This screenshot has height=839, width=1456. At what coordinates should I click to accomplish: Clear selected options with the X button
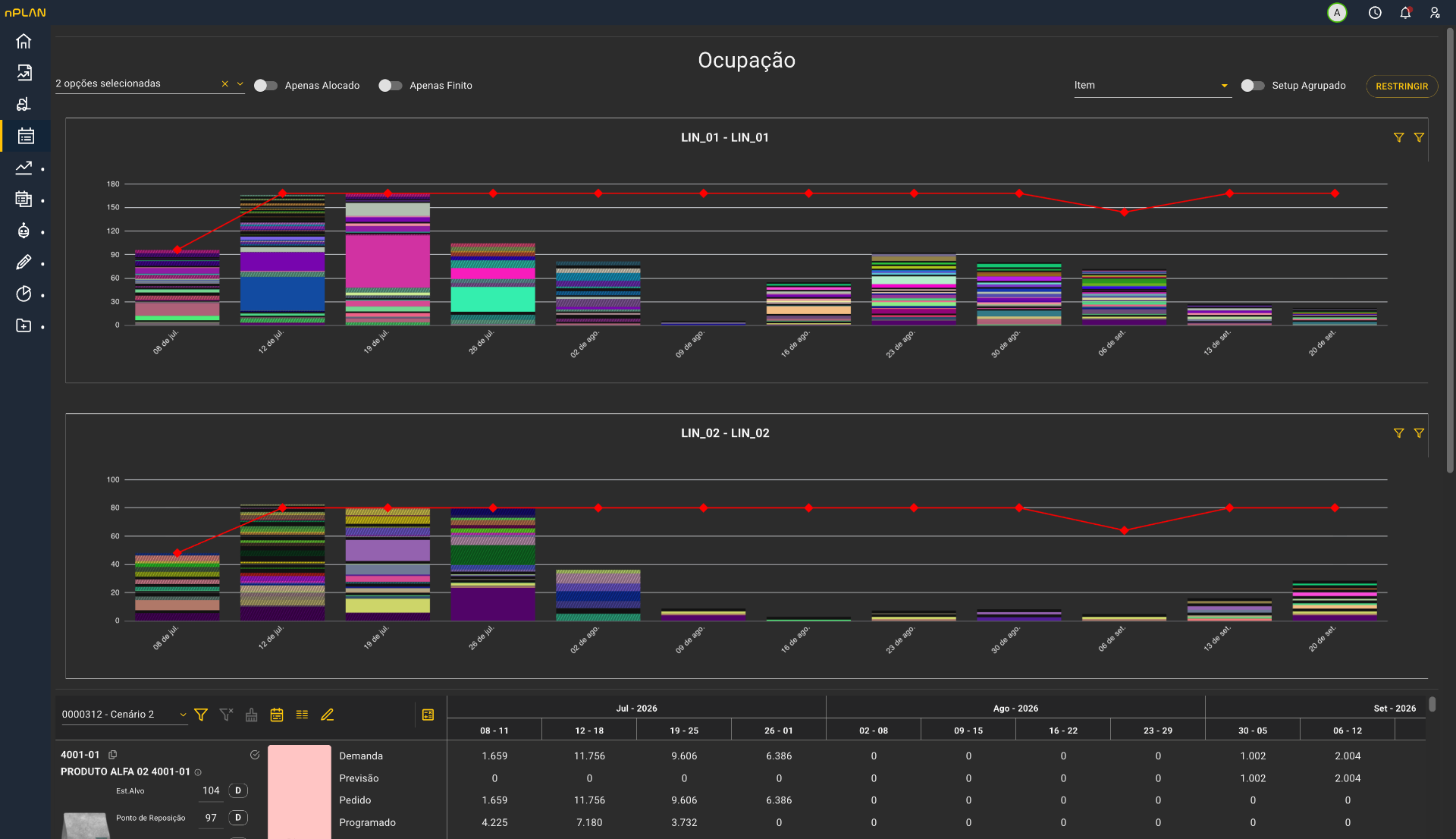[x=224, y=83]
